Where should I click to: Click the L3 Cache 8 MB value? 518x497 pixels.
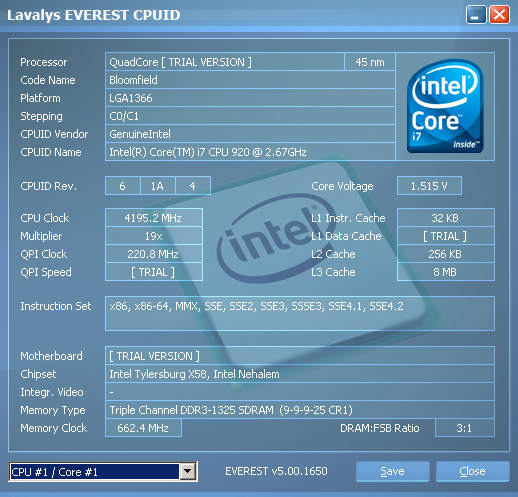click(446, 272)
